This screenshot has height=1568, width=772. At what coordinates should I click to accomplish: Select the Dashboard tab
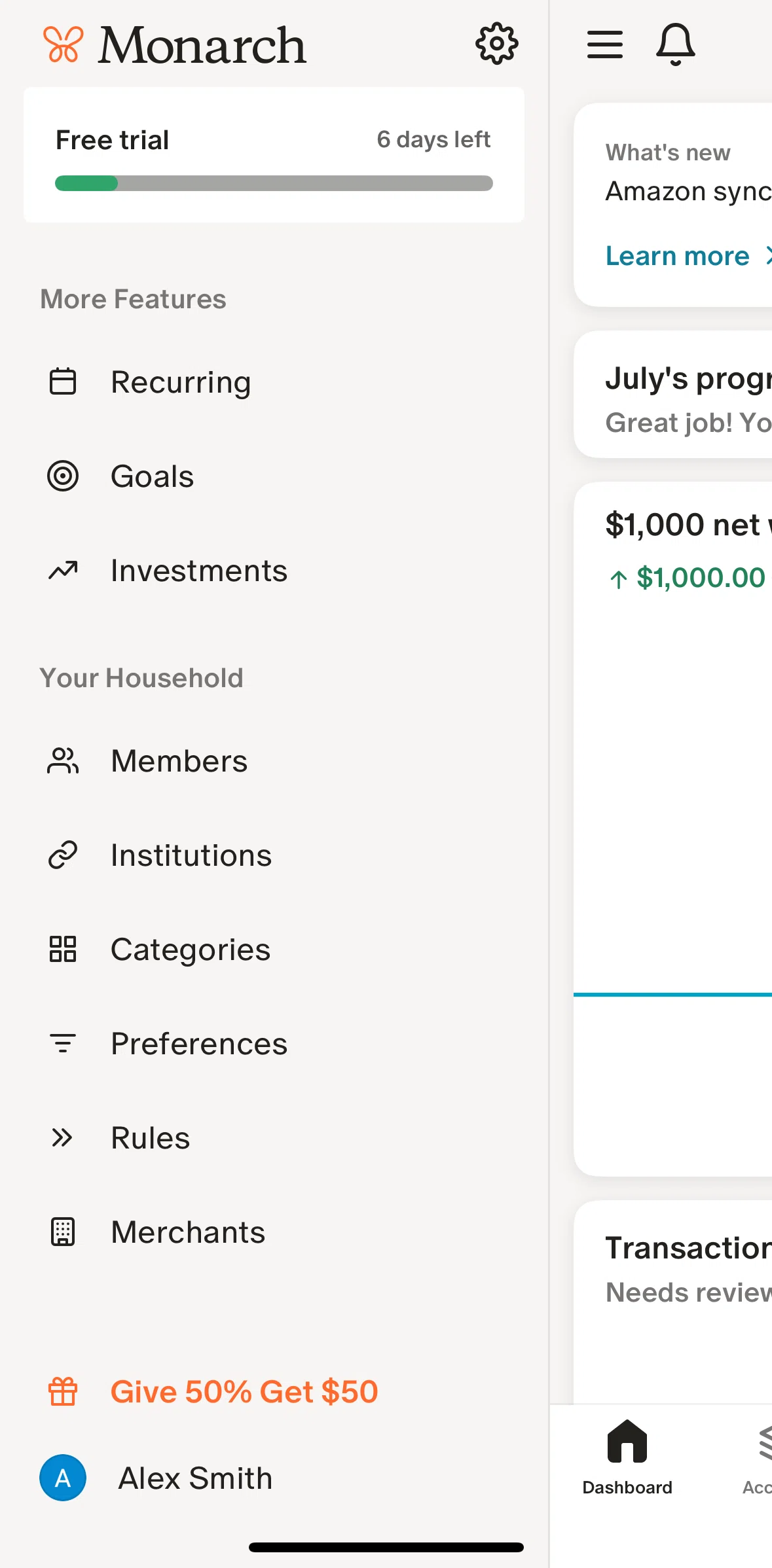pyautogui.click(x=627, y=1458)
